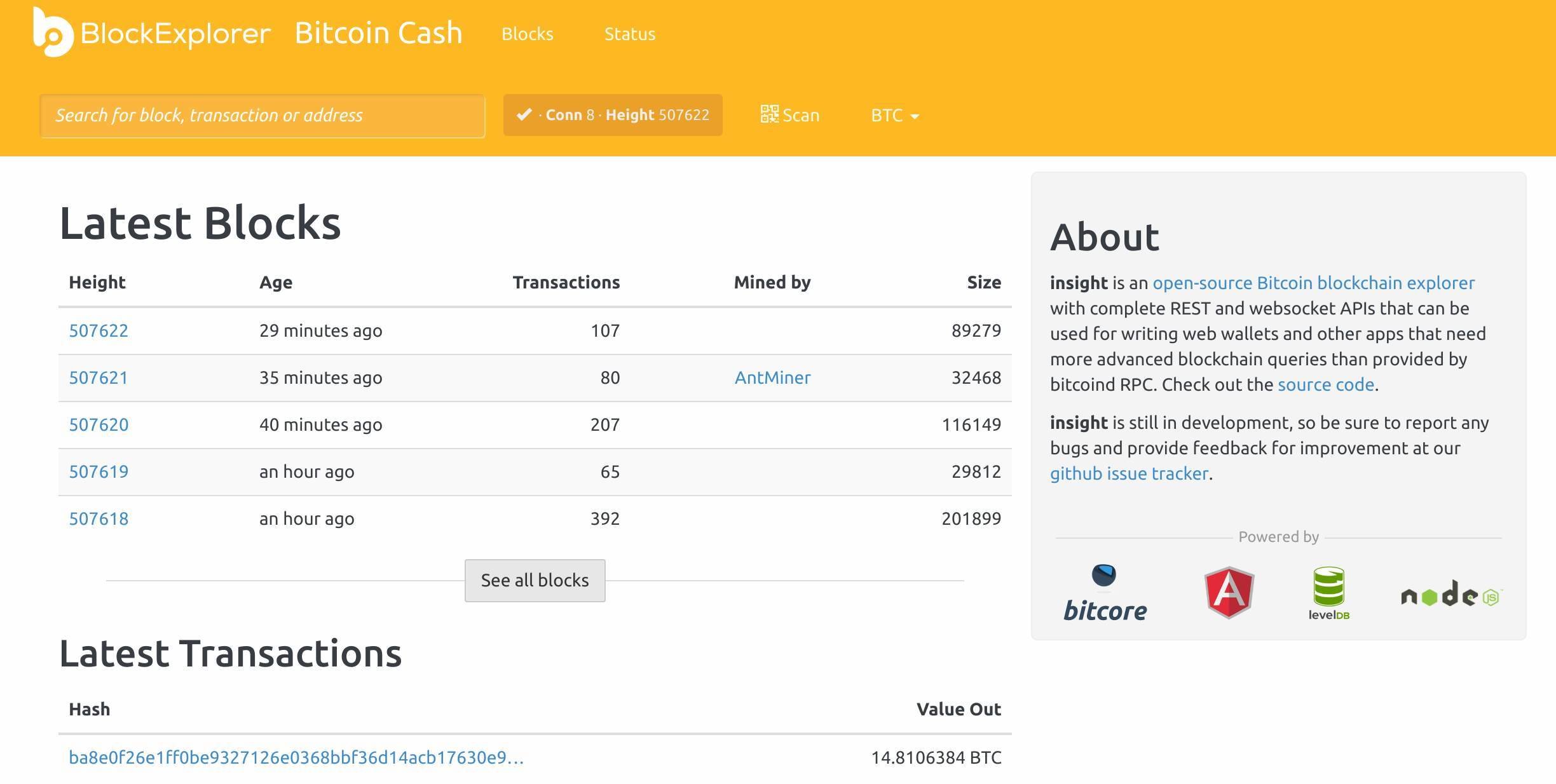Click the Node.js logo
Image resolution: width=1556 pixels, height=784 pixels.
(1450, 595)
